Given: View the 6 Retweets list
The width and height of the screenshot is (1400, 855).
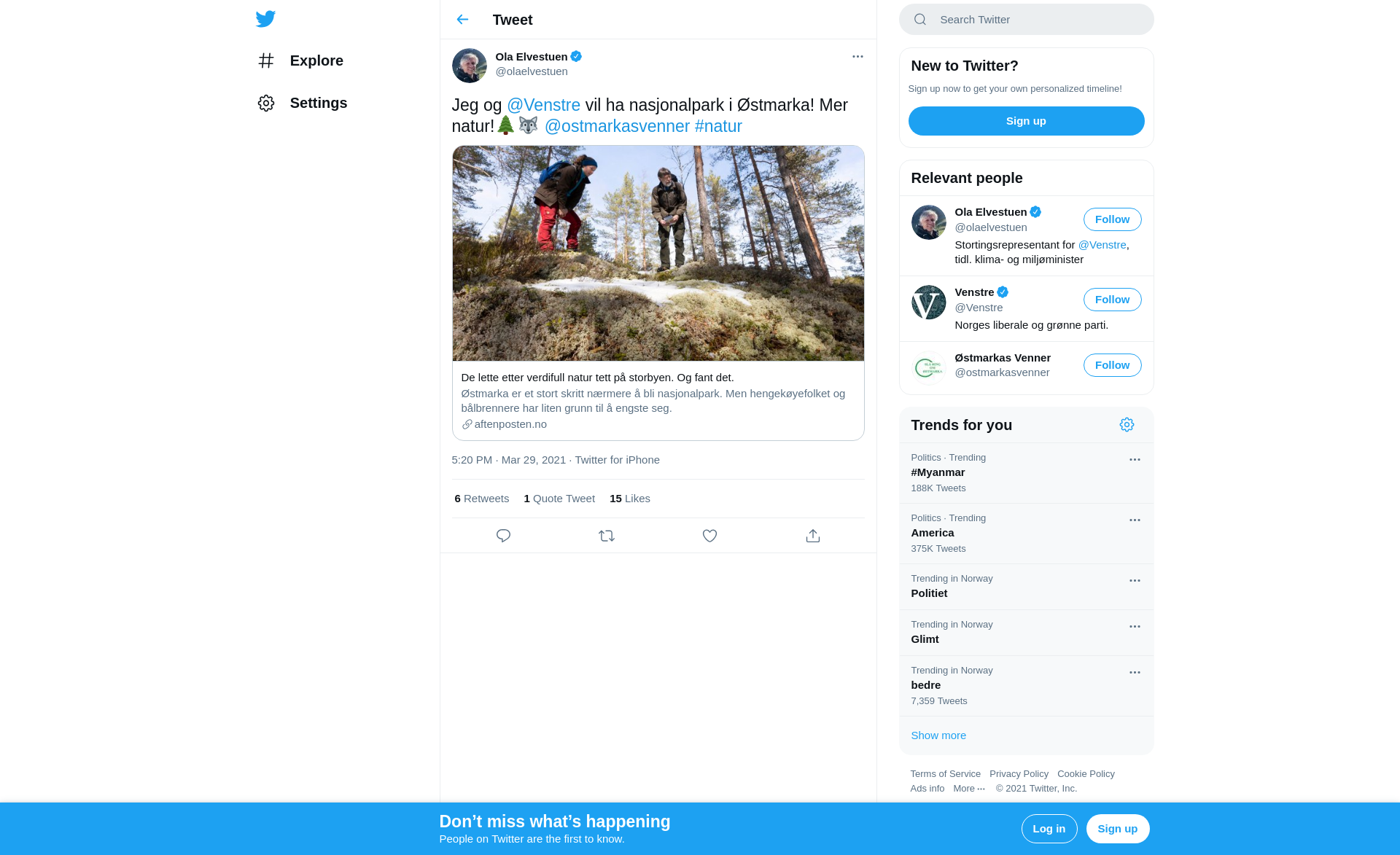Looking at the screenshot, I should 481,499.
